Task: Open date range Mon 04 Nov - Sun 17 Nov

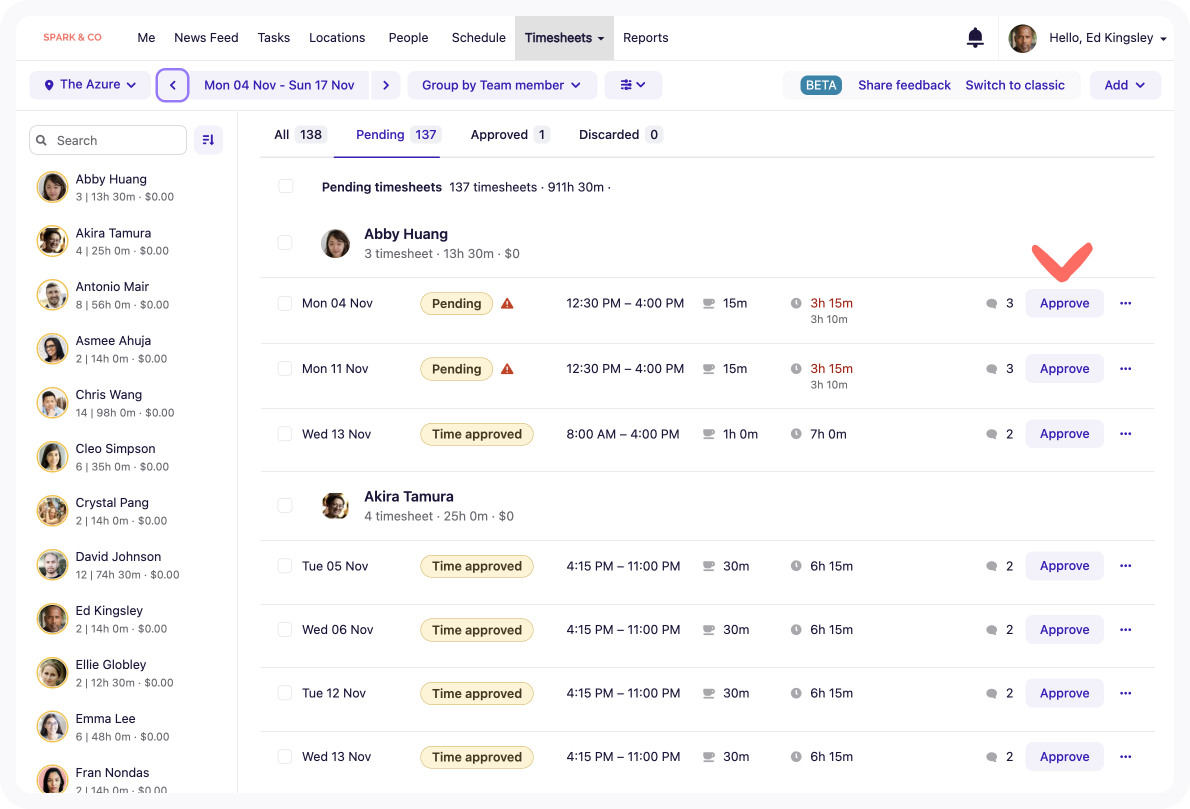Action: pyautogui.click(x=279, y=85)
